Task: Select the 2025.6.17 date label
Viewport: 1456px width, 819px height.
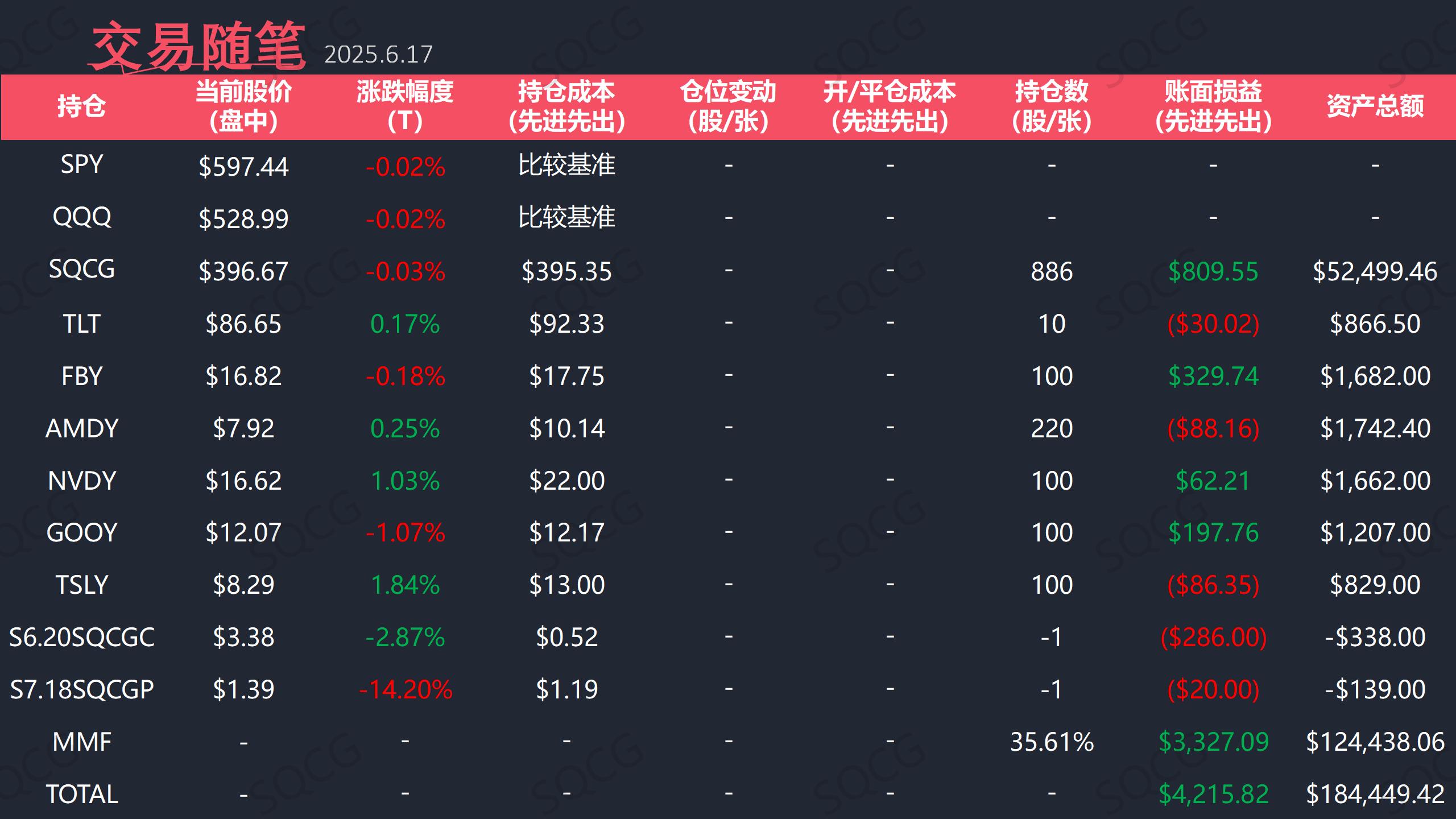Action: pos(378,55)
